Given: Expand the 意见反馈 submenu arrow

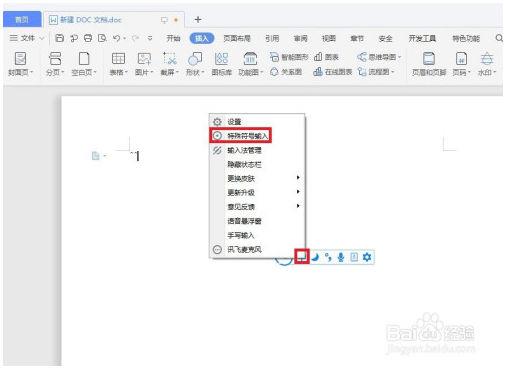Looking at the screenshot, I should pyautogui.click(x=298, y=206).
